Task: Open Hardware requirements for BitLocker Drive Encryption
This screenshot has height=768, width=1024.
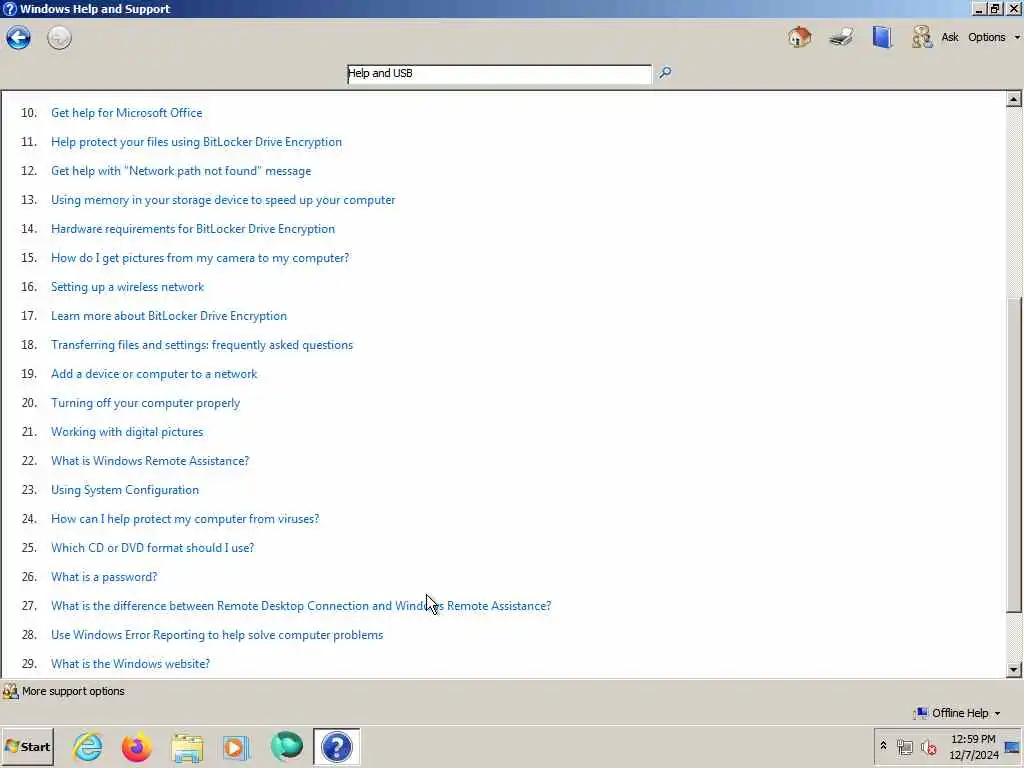Action: coord(193,229)
